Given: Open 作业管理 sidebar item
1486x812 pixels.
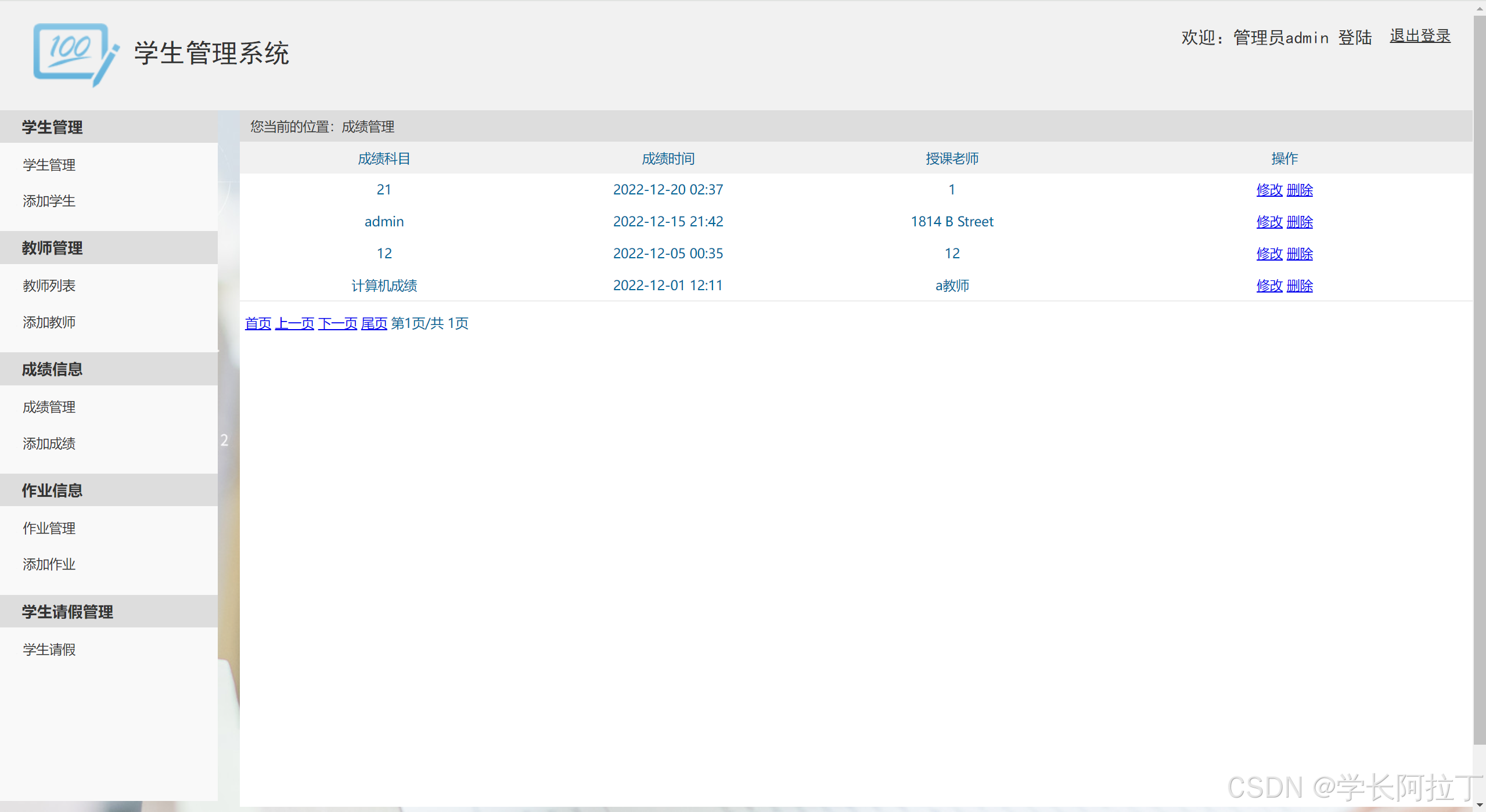Looking at the screenshot, I should (49, 528).
